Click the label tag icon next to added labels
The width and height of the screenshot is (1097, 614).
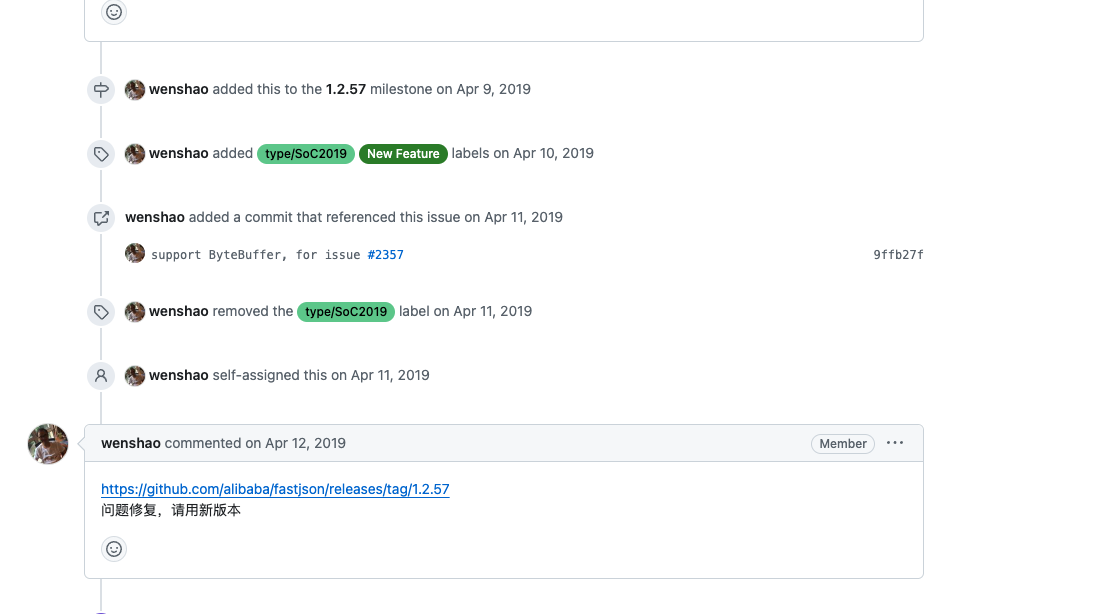pyautogui.click(x=100, y=154)
